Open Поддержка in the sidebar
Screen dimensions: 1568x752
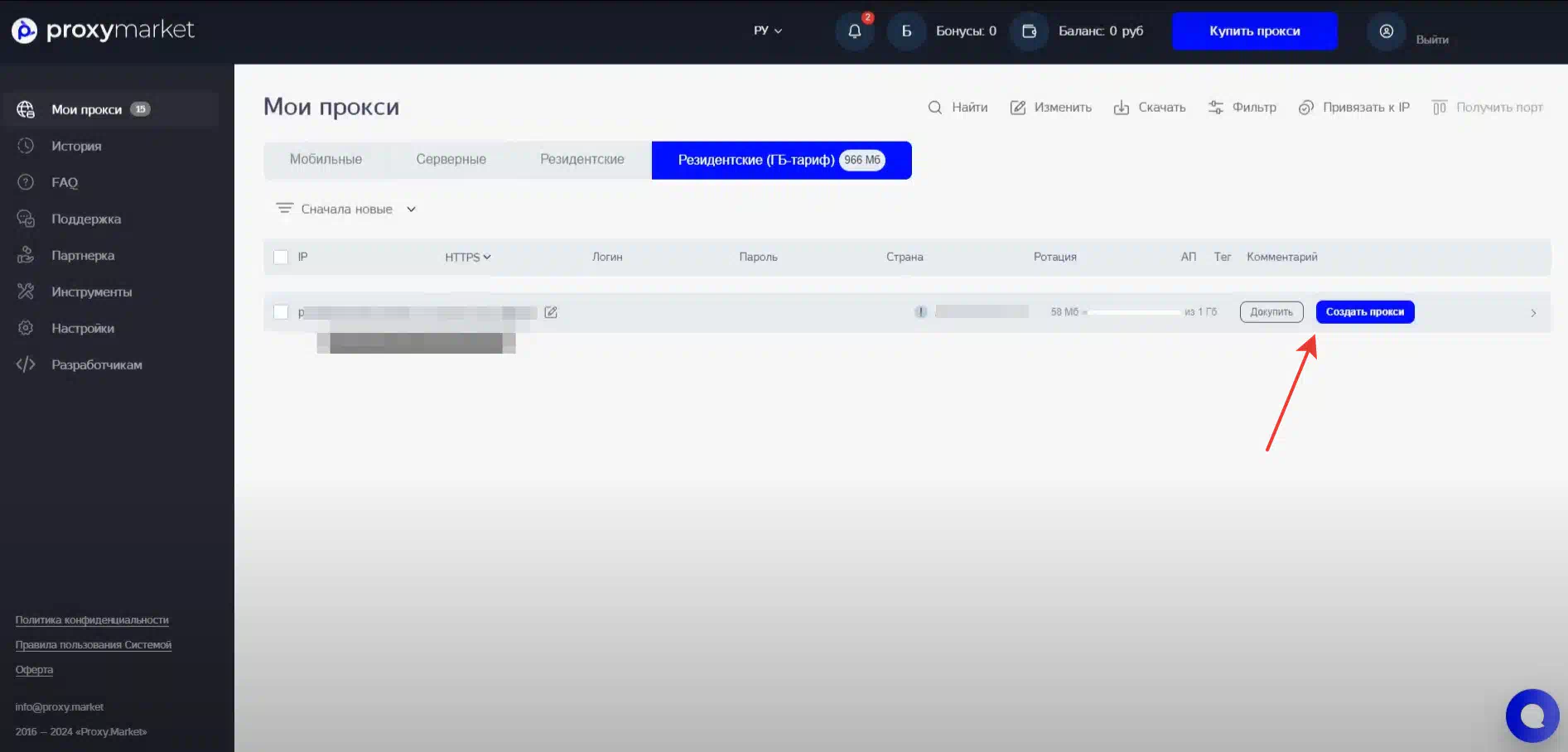pyautogui.click(x=86, y=219)
